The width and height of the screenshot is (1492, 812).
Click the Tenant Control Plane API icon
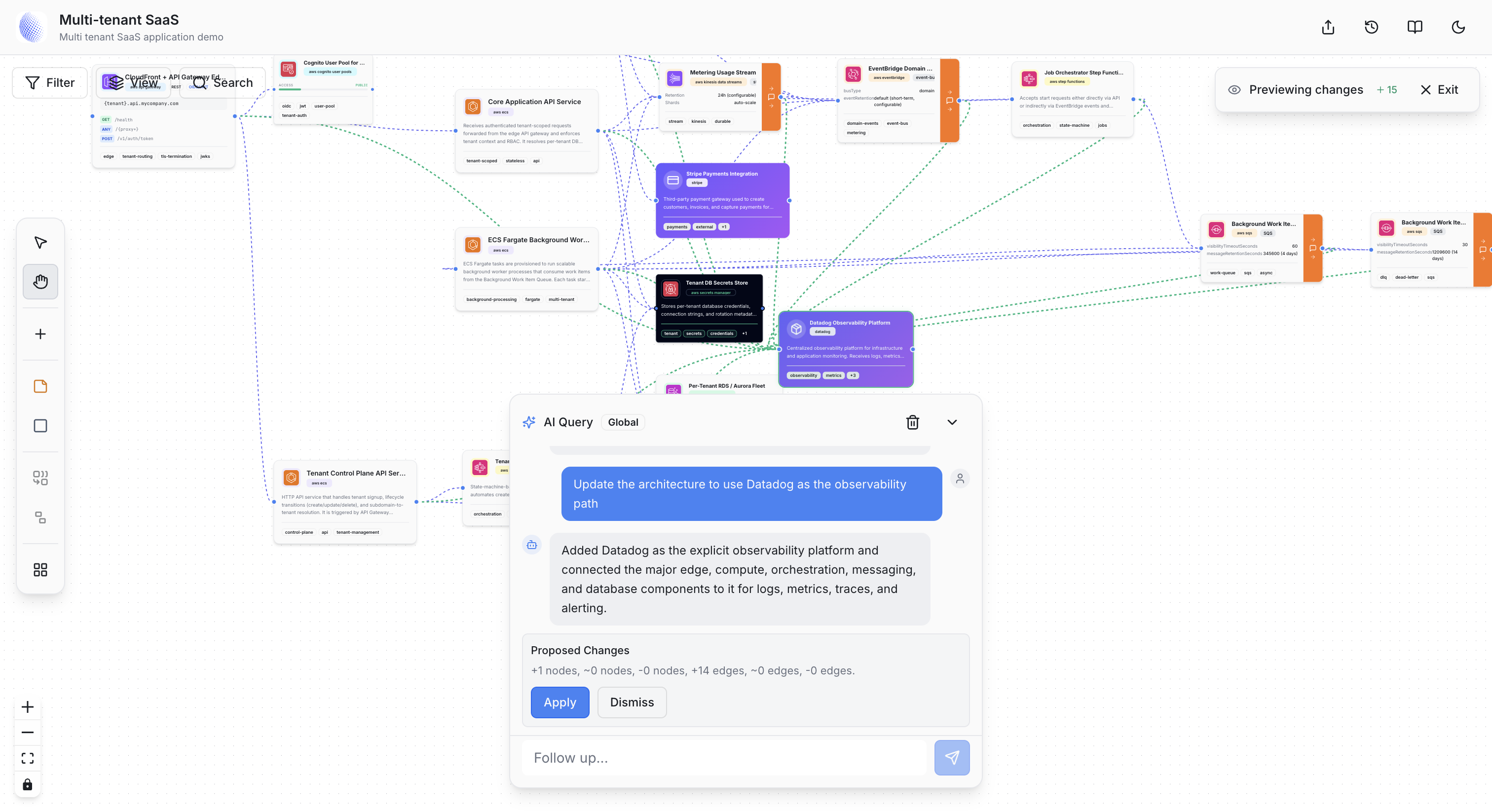click(x=291, y=478)
